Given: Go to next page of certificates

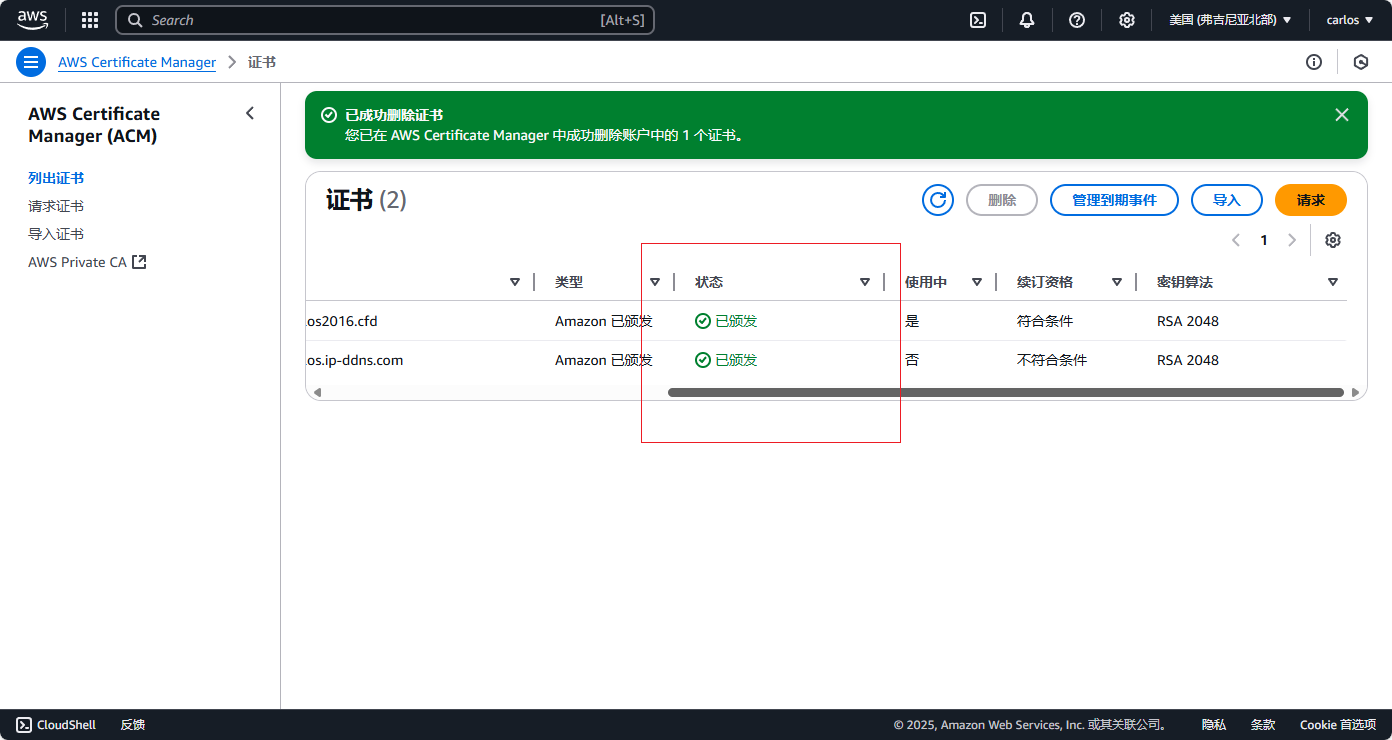Looking at the screenshot, I should pyautogui.click(x=1292, y=240).
